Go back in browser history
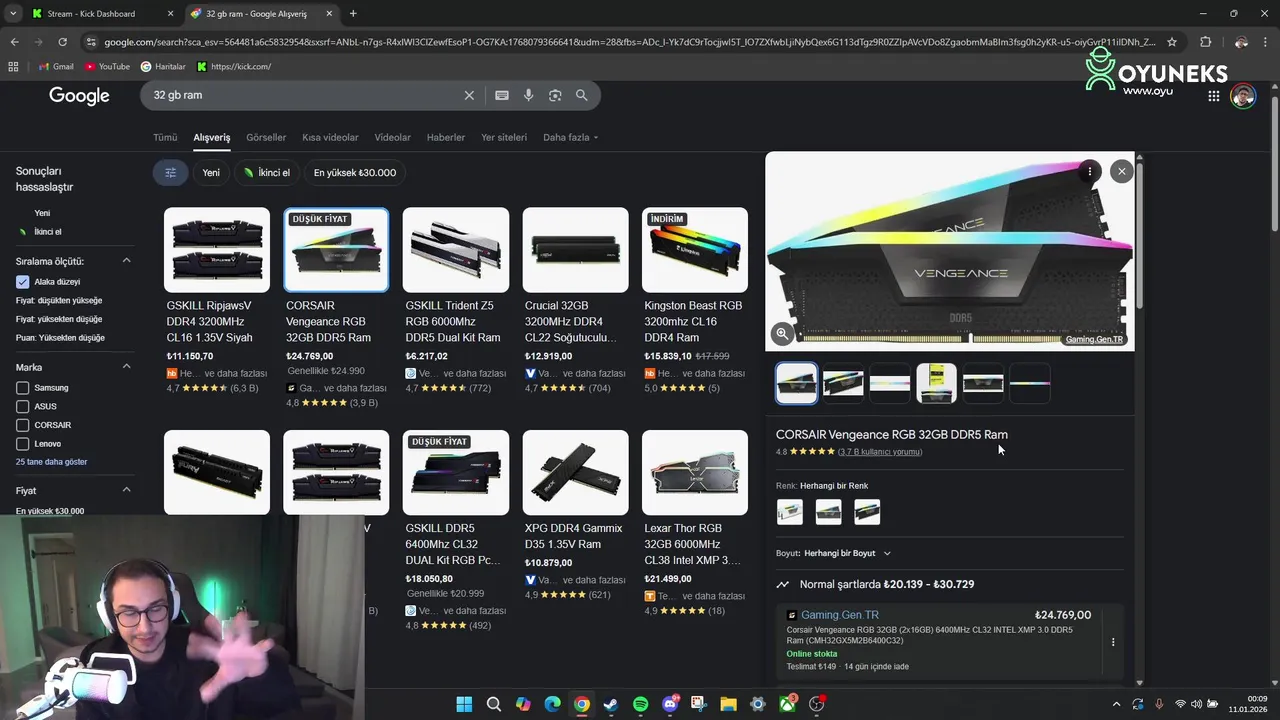Screen dimensions: 1280x720 [14, 42]
